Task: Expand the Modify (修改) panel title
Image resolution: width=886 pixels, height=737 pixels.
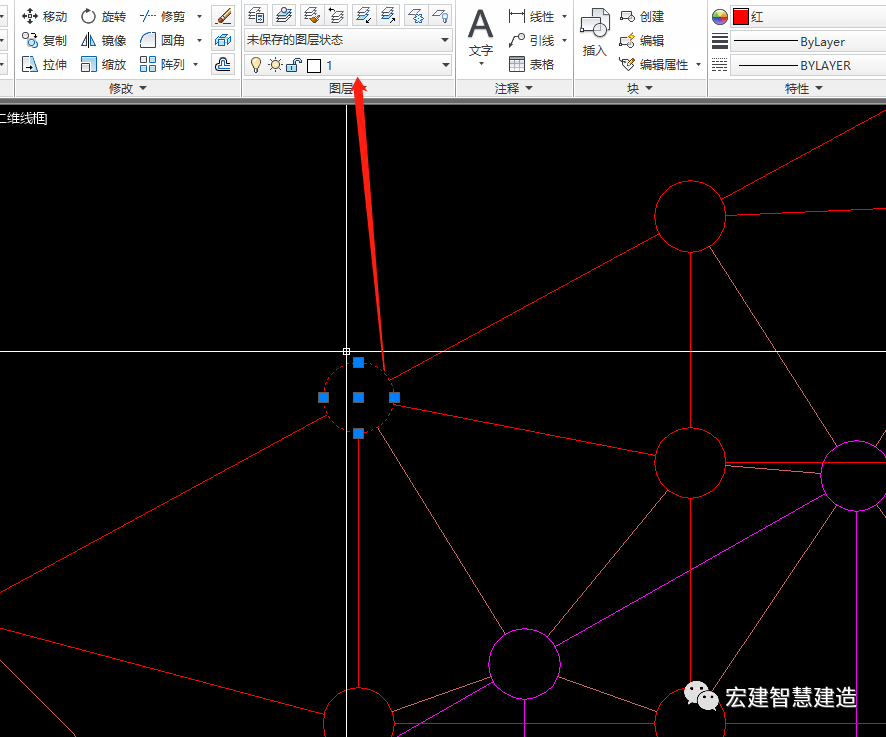Action: point(128,88)
